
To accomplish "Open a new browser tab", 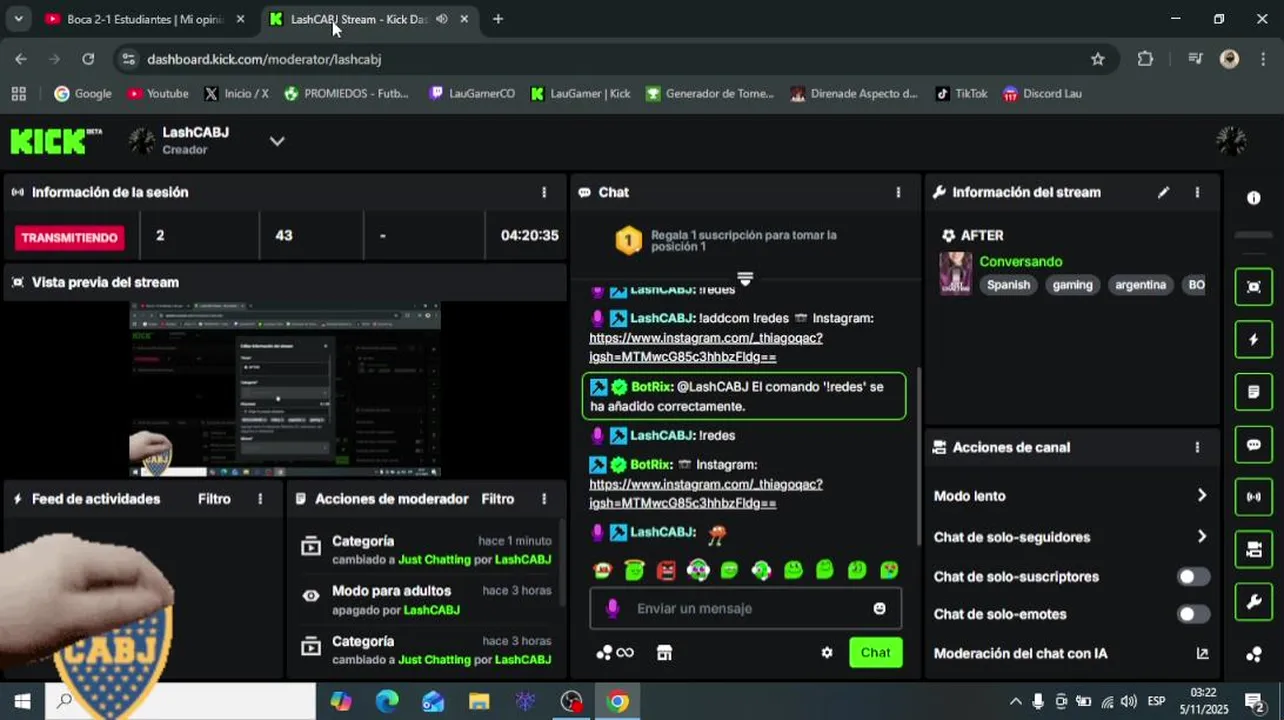I will tap(498, 19).
